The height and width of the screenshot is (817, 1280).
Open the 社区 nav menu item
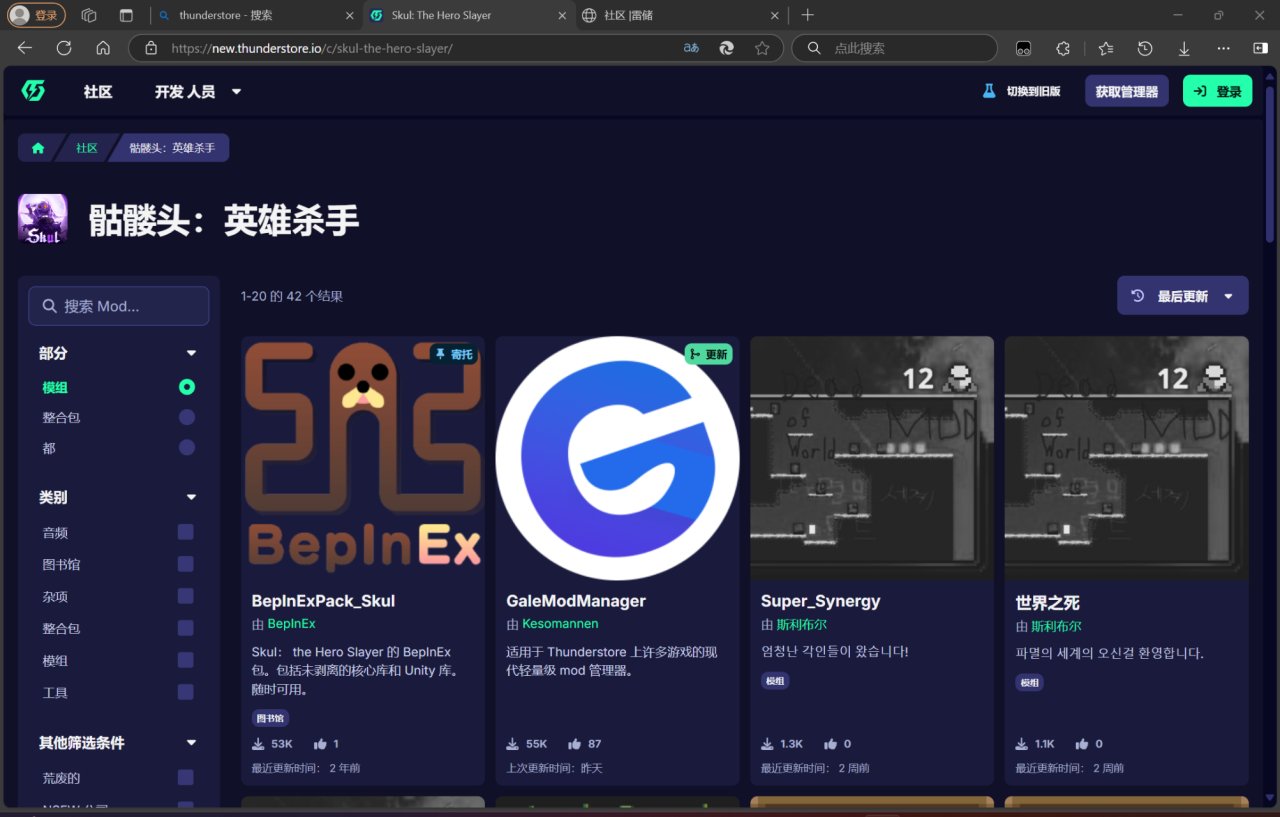click(98, 91)
